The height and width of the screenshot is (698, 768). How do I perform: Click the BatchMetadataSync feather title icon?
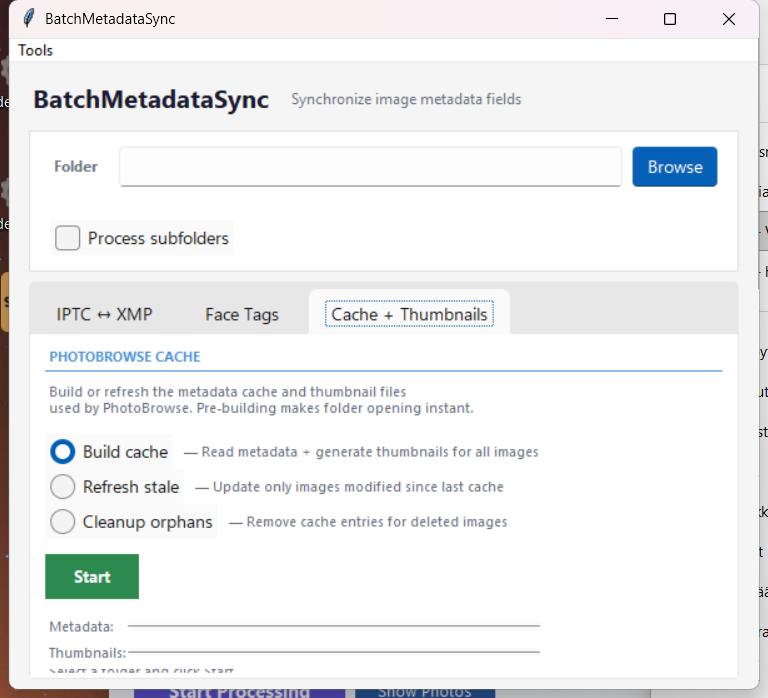tap(29, 19)
